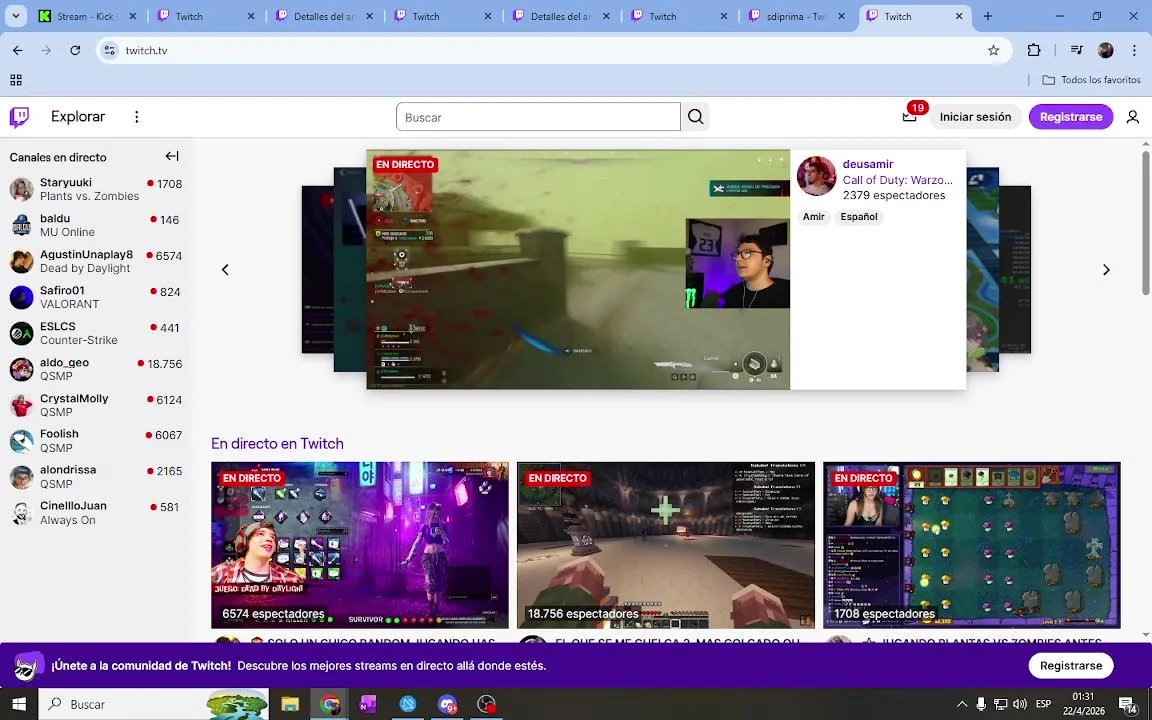1152x720 pixels.
Task: Show previous stream in the carousel
Action: [x=226, y=270]
